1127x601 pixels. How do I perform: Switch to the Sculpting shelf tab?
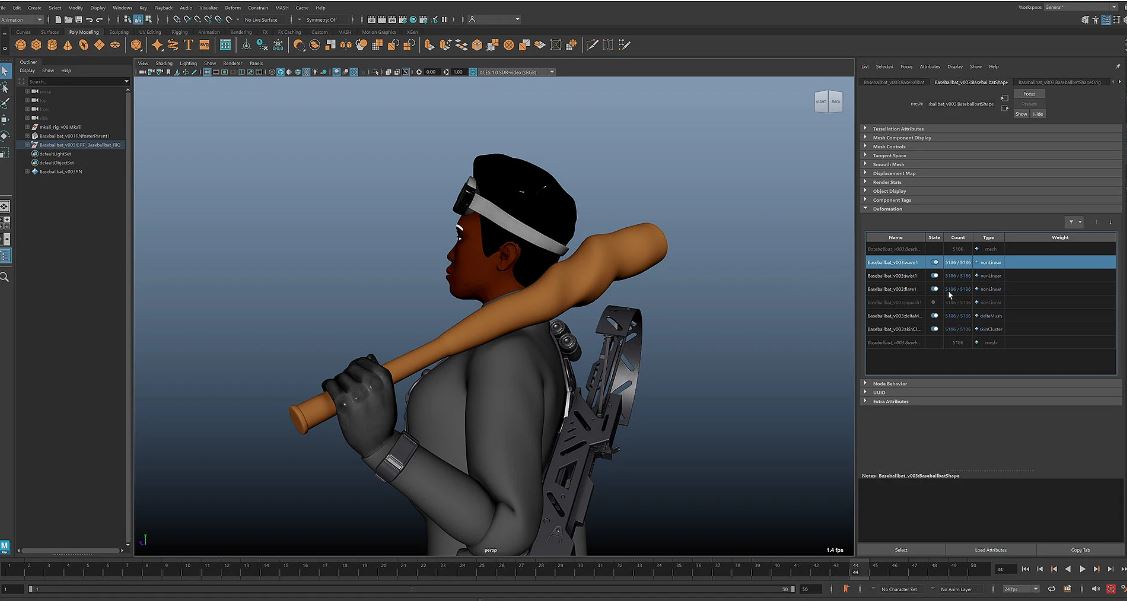click(119, 32)
